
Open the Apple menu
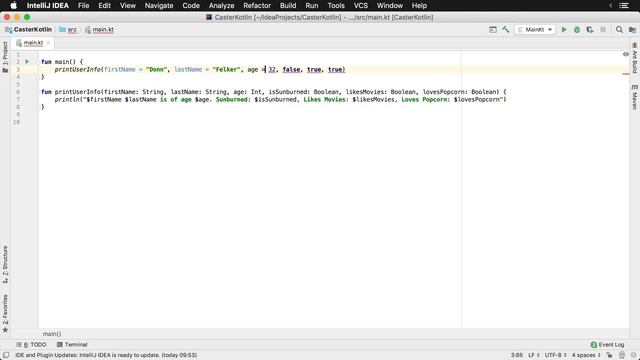(13, 6)
